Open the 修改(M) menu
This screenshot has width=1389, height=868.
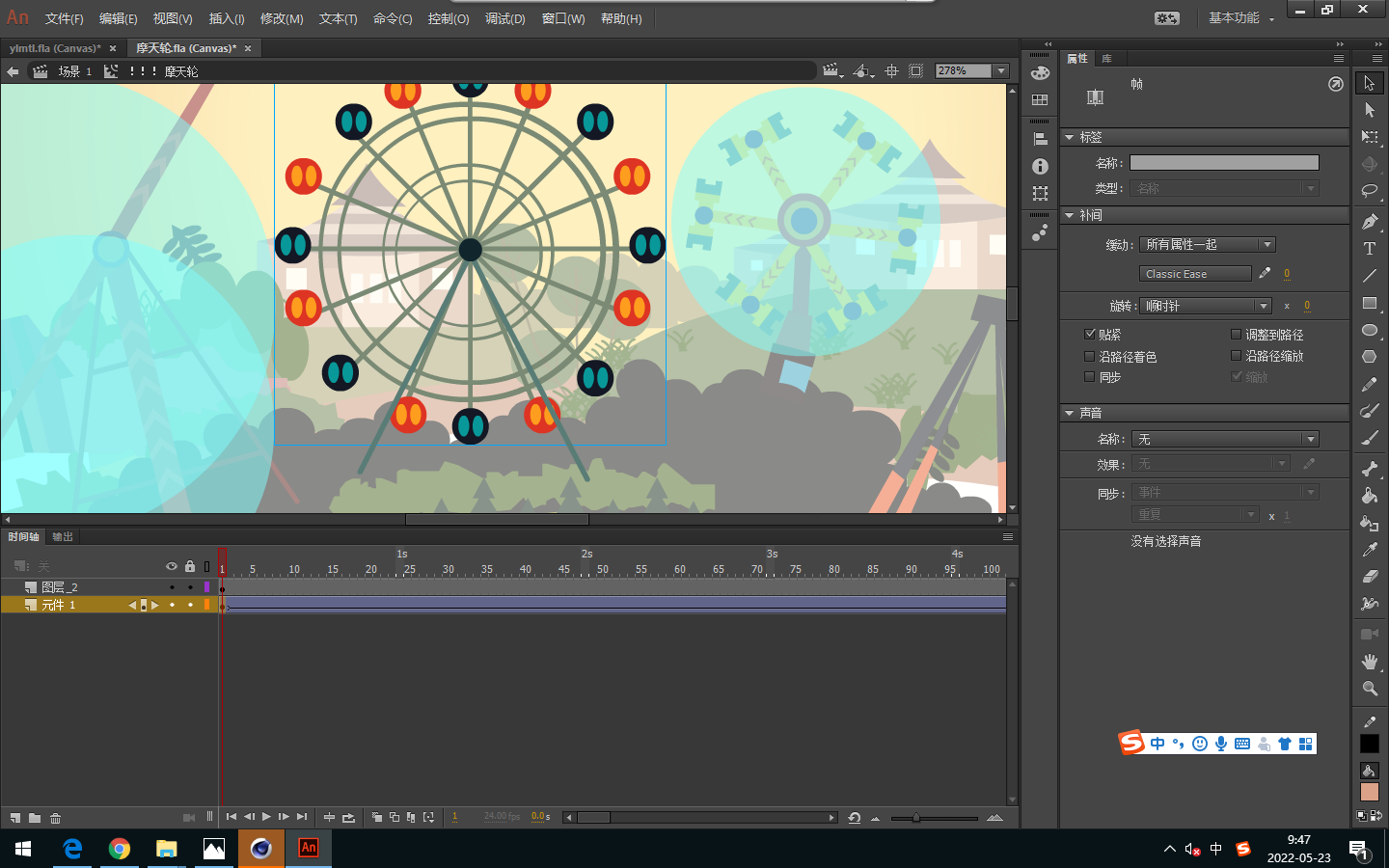click(282, 18)
